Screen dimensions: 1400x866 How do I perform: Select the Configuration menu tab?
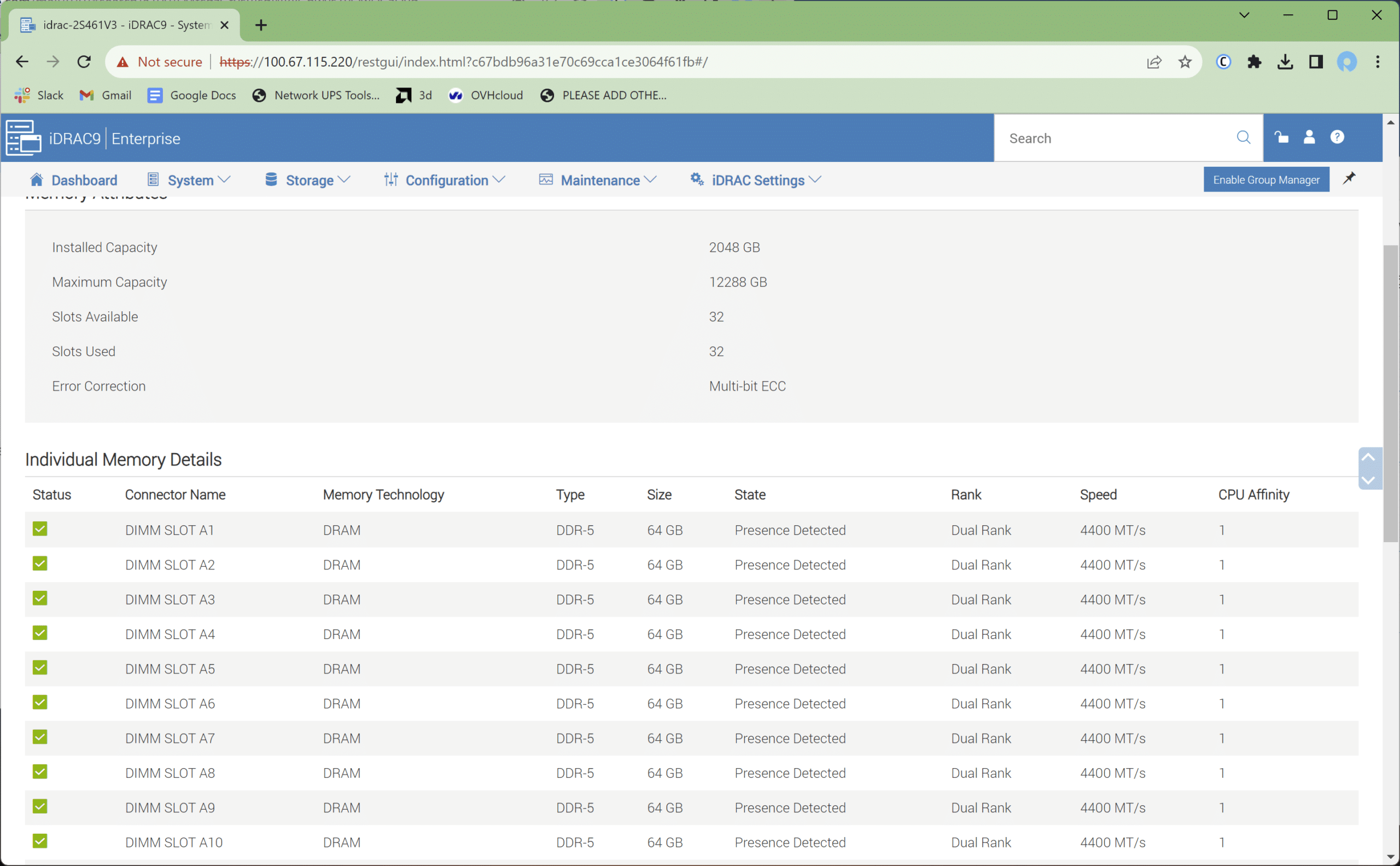[x=447, y=180]
